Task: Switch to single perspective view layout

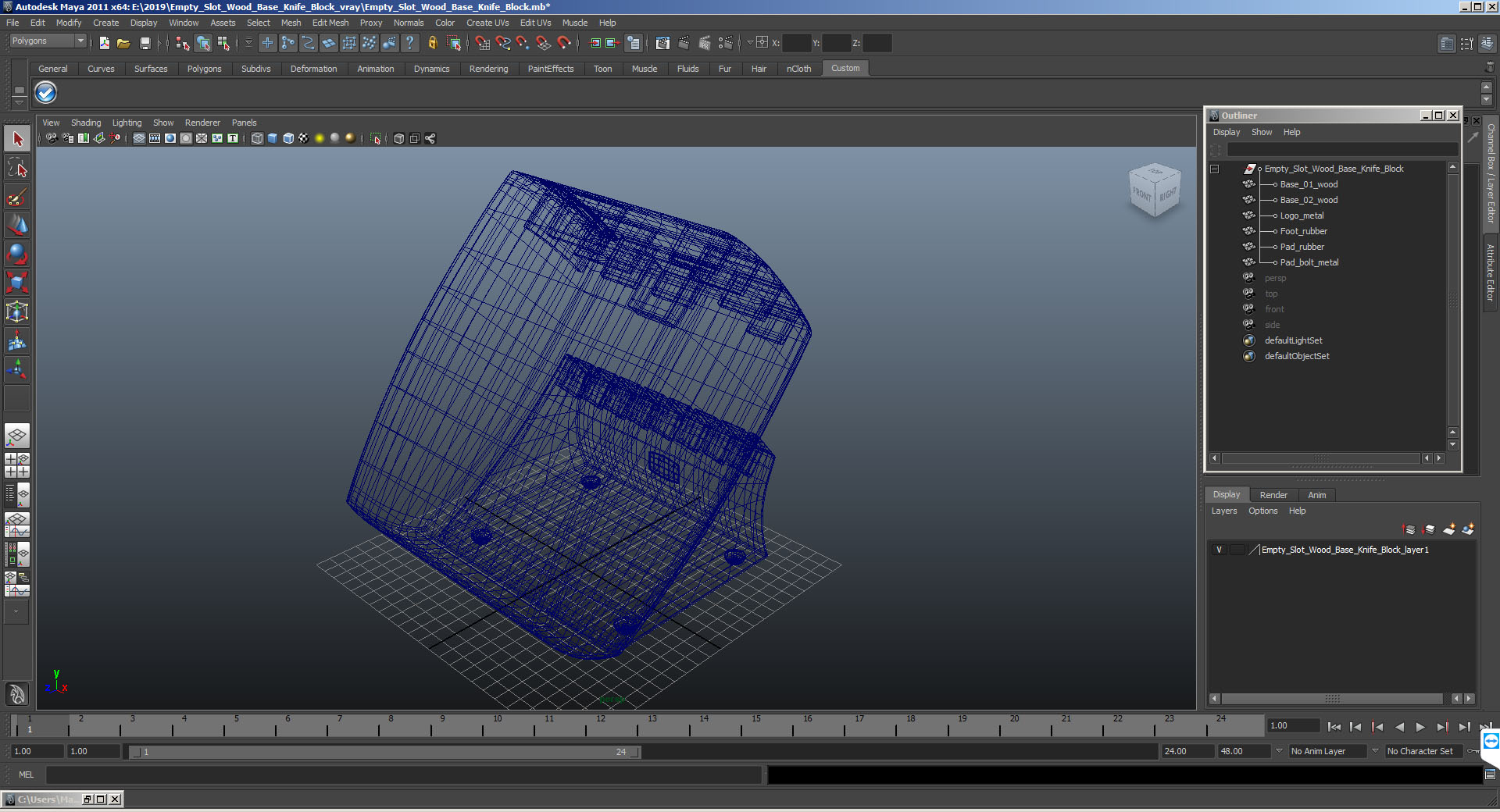Action: (x=17, y=436)
